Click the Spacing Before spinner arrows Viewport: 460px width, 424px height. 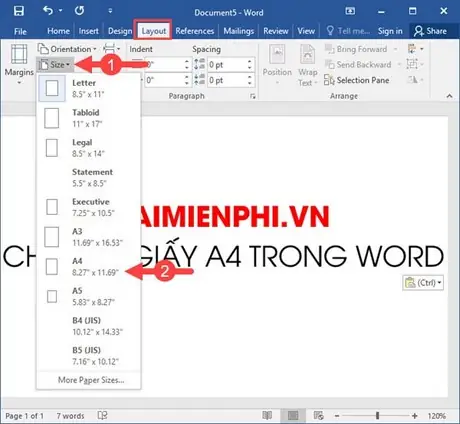click(250, 64)
